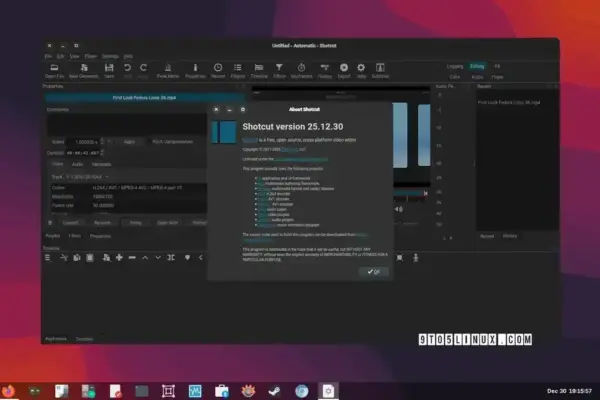Click the Split at playhead icon
The image size is (600, 400).
(x=171, y=258)
